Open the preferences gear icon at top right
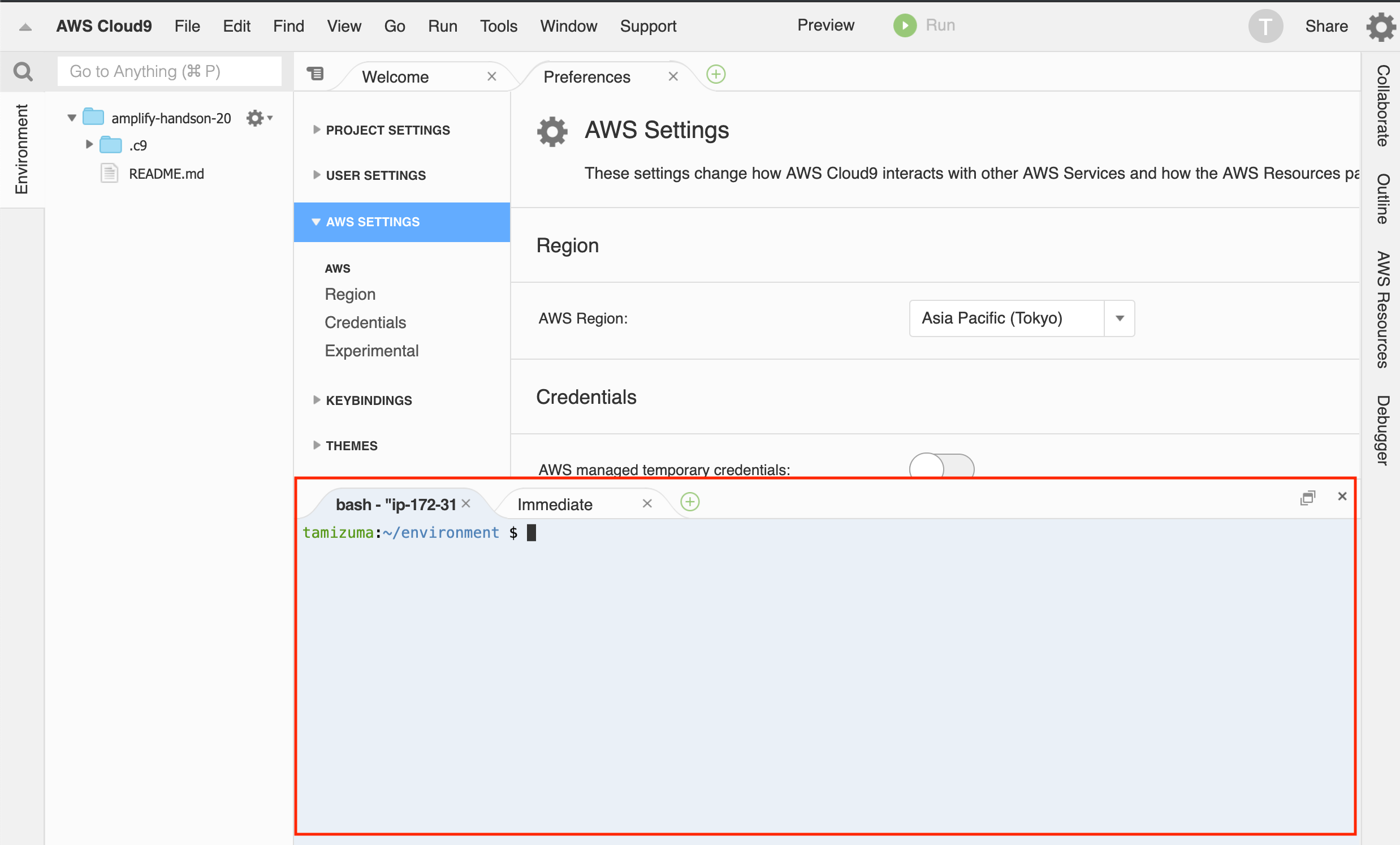 pos(1381,27)
